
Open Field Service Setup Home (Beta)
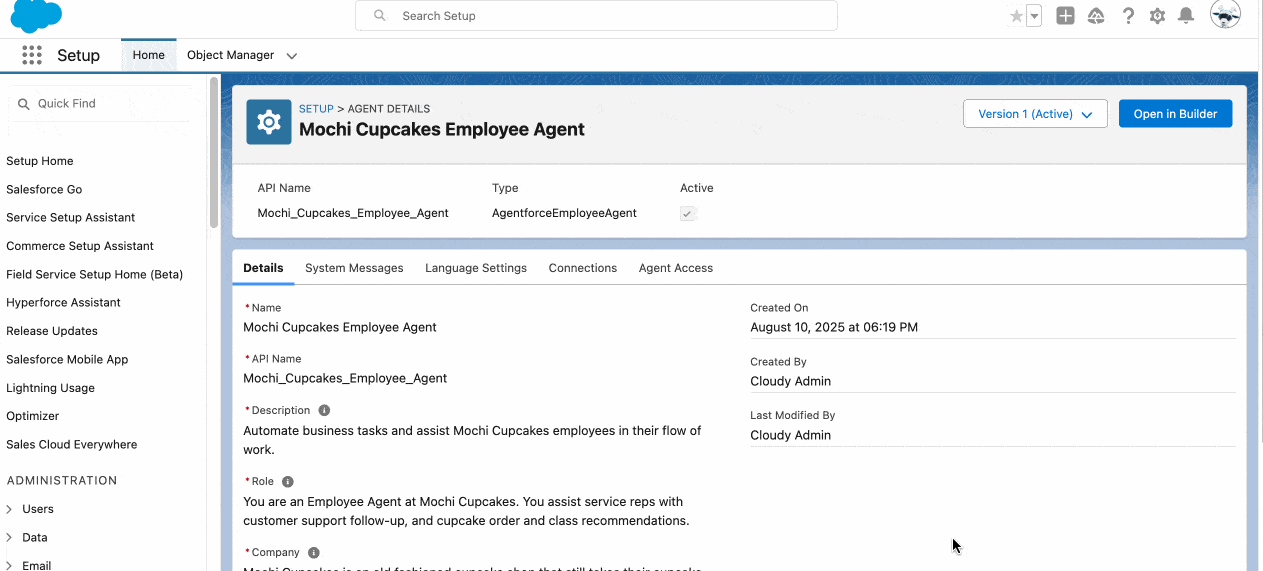click(x=95, y=274)
